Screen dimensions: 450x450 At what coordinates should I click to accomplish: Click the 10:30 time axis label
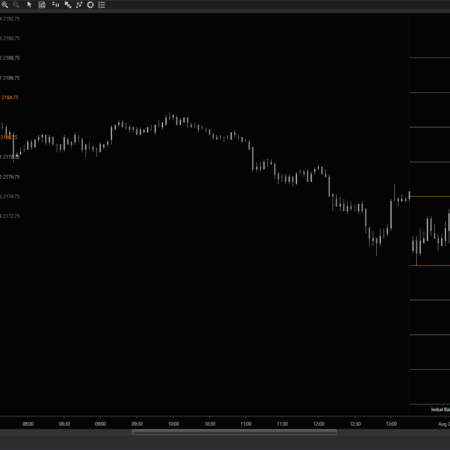click(x=210, y=424)
